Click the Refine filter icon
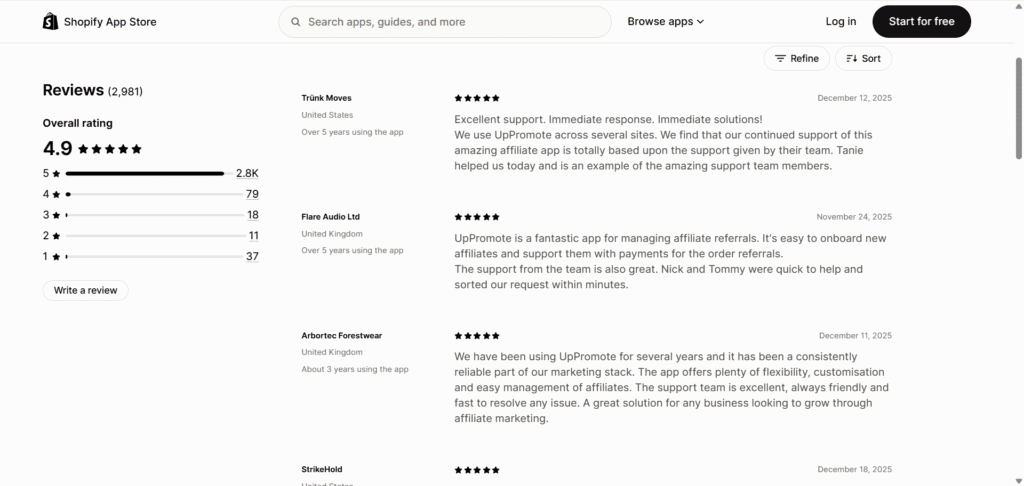This screenshot has width=1024, height=486. 780,59
